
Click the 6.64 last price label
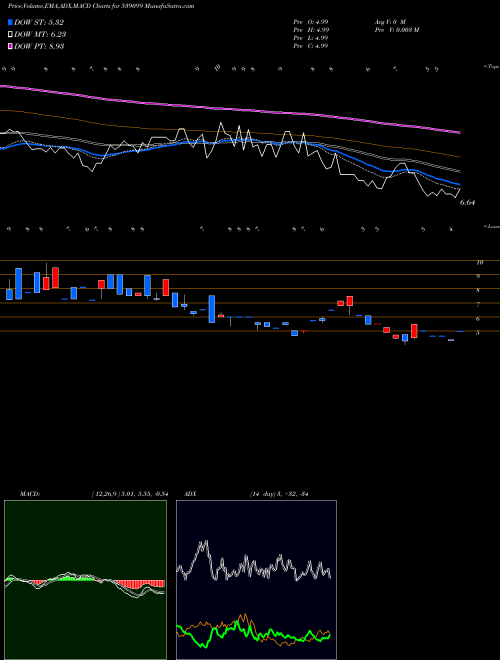[467, 202]
